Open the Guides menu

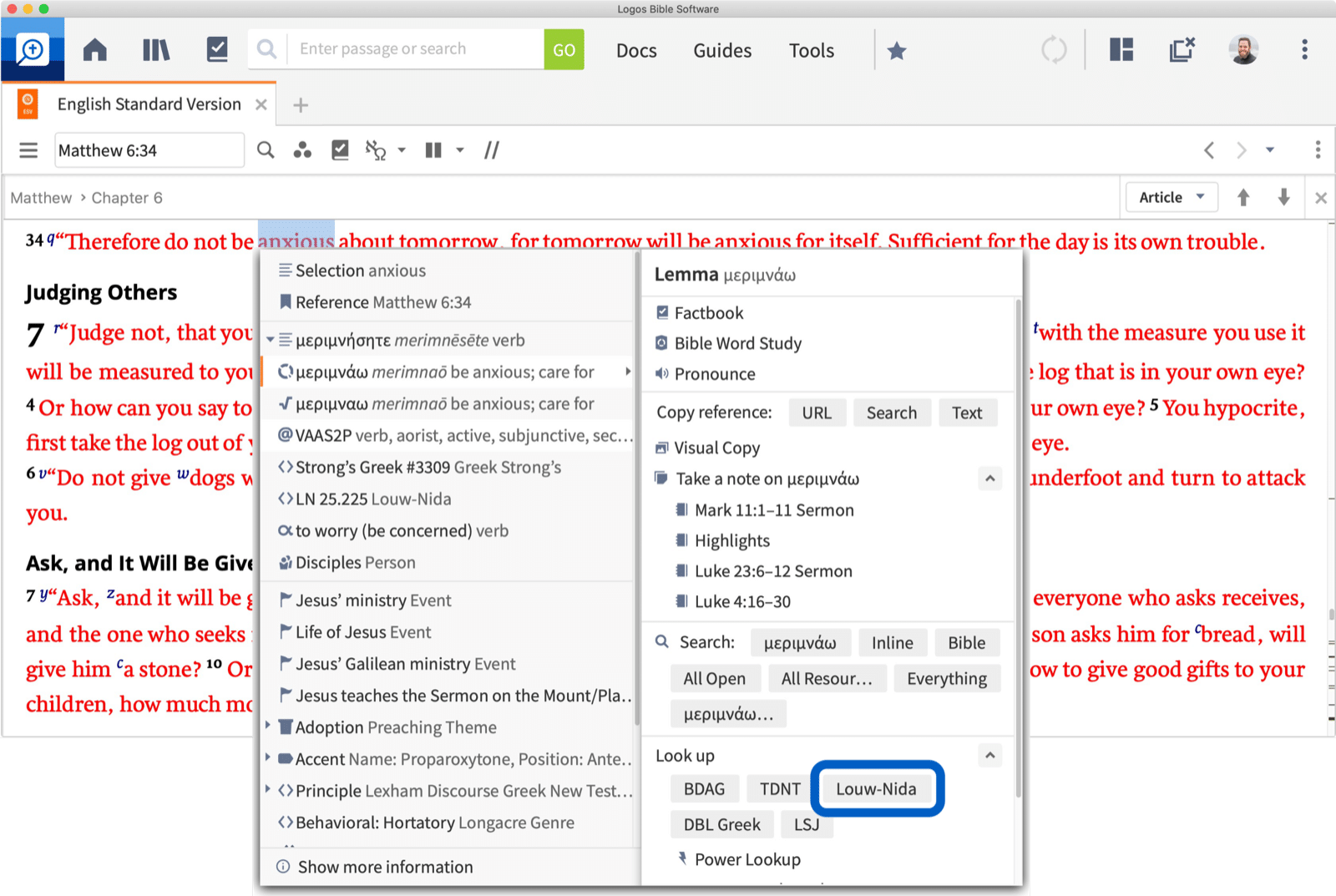(x=722, y=51)
